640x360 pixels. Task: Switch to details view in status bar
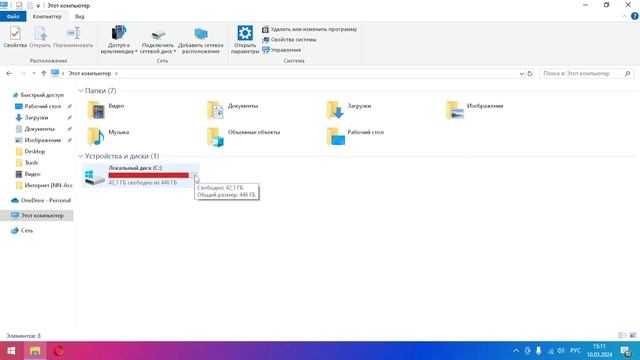tap(622, 336)
